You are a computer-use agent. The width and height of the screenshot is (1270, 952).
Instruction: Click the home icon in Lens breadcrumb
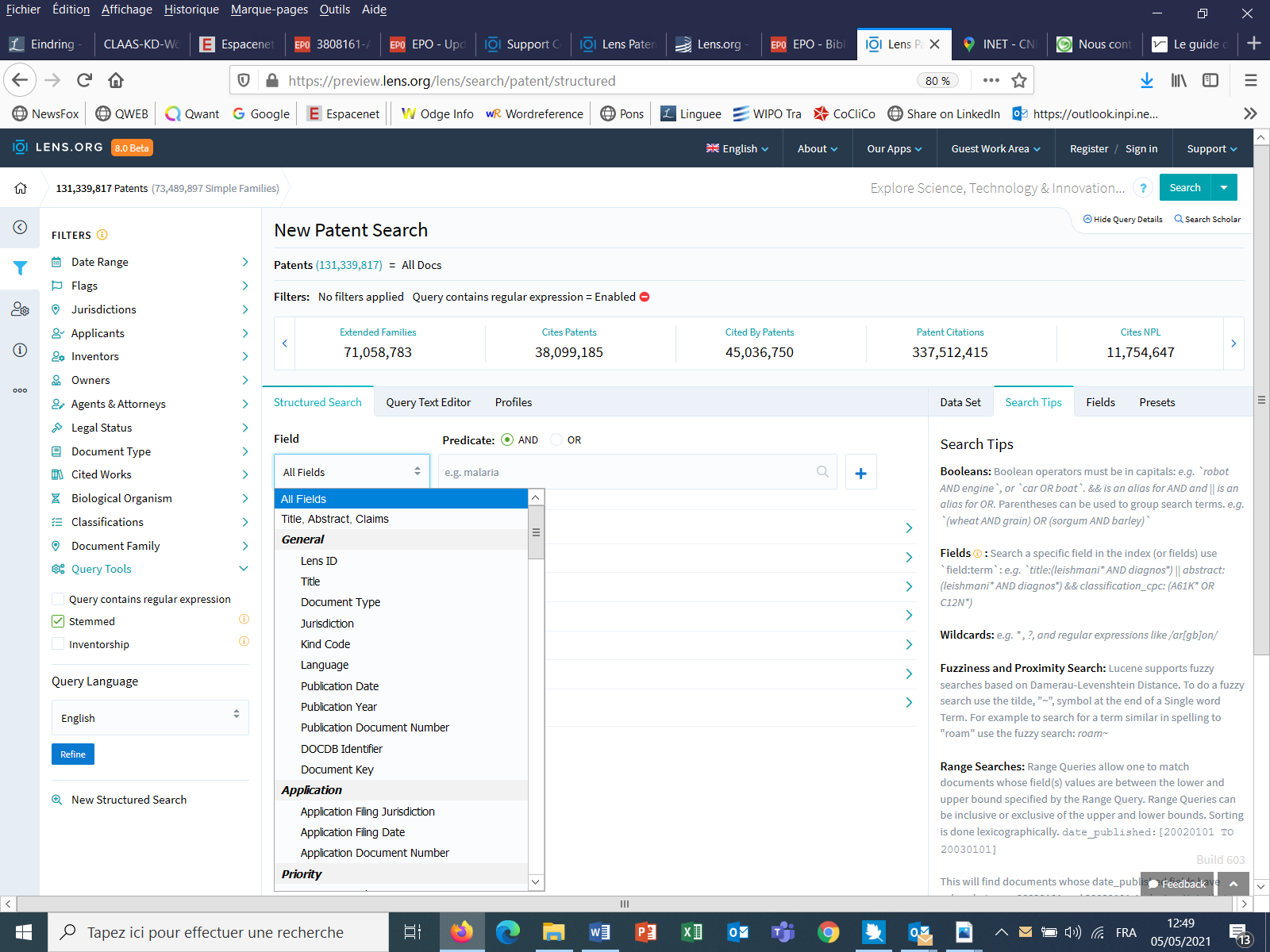[x=21, y=188]
